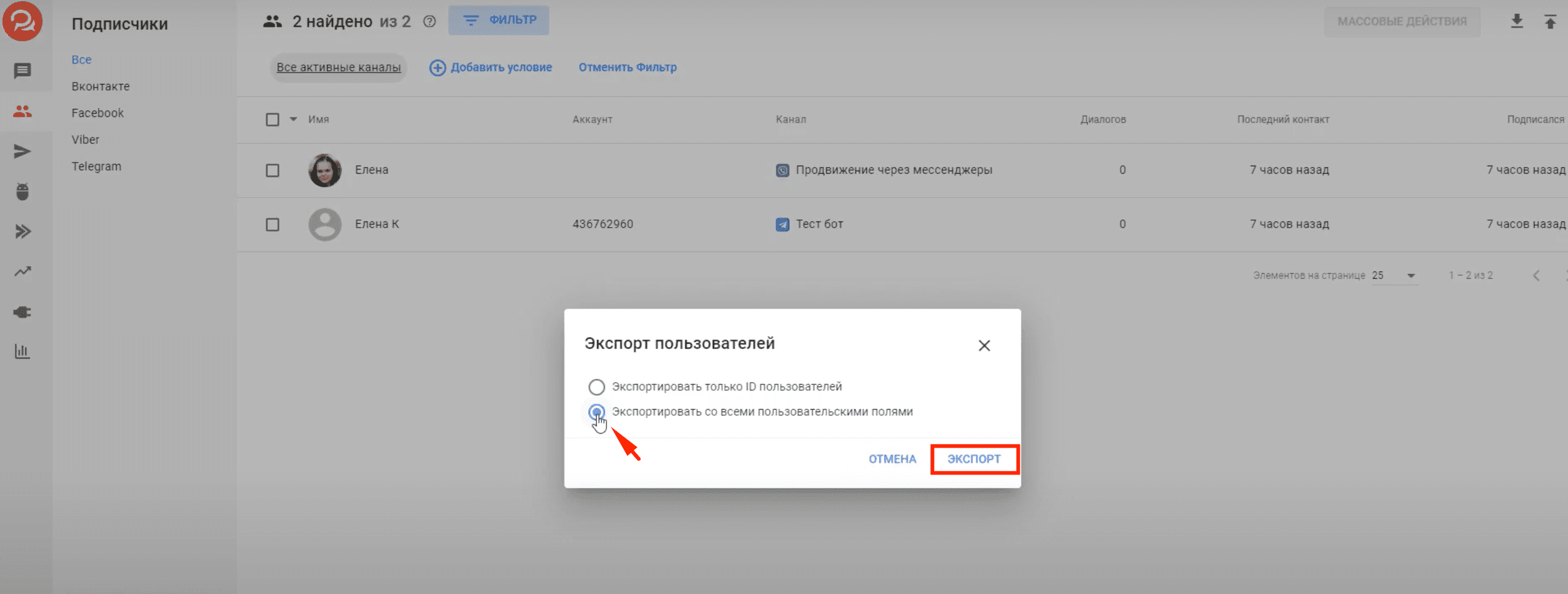1568x594 pixels.
Task: Open the subscribers people icon in sidebar
Action: point(23,111)
